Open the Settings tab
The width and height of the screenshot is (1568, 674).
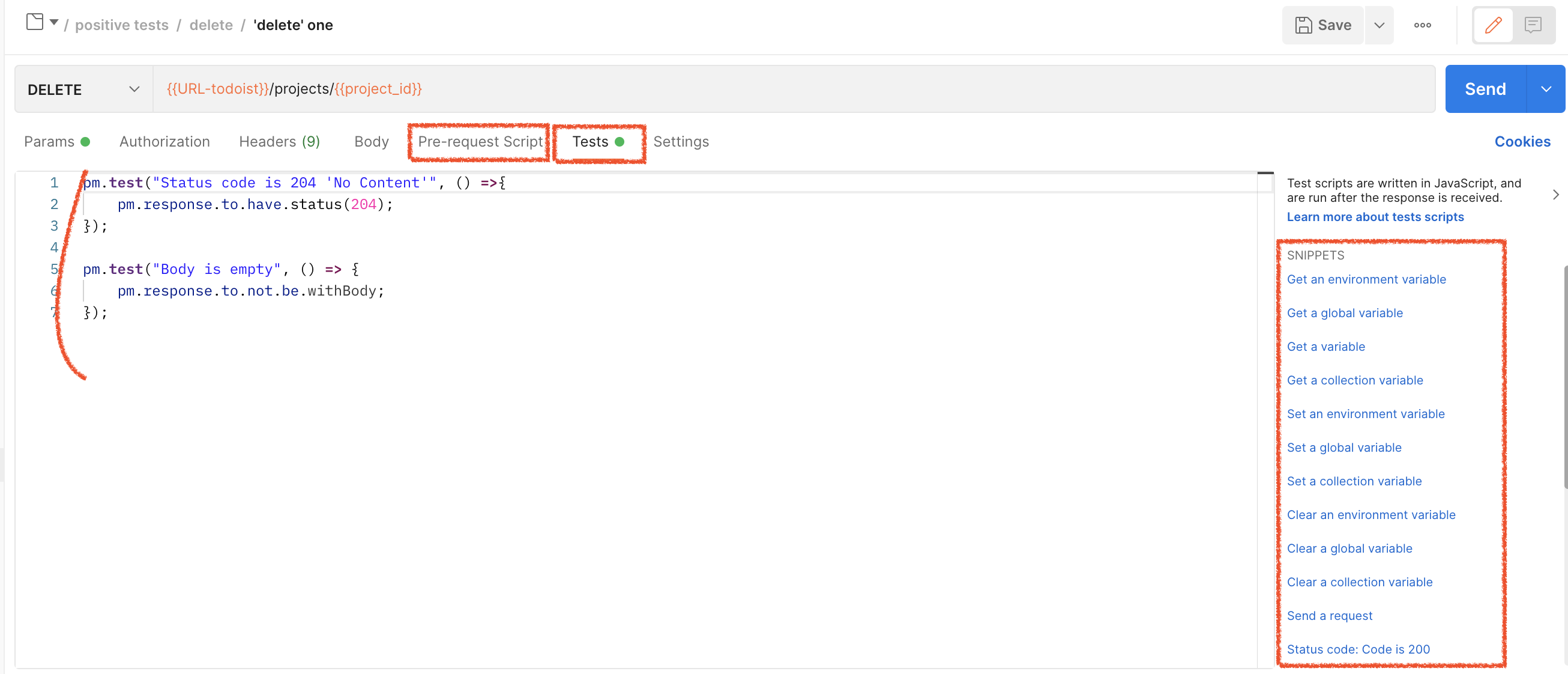point(681,141)
